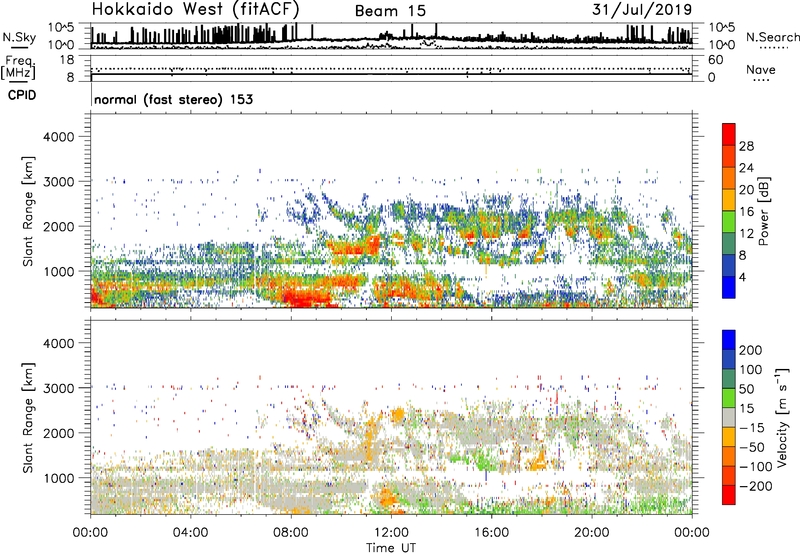Click the '4' power color bar tick label
The height and width of the screenshot is (554, 800).
tap(742, 277)
